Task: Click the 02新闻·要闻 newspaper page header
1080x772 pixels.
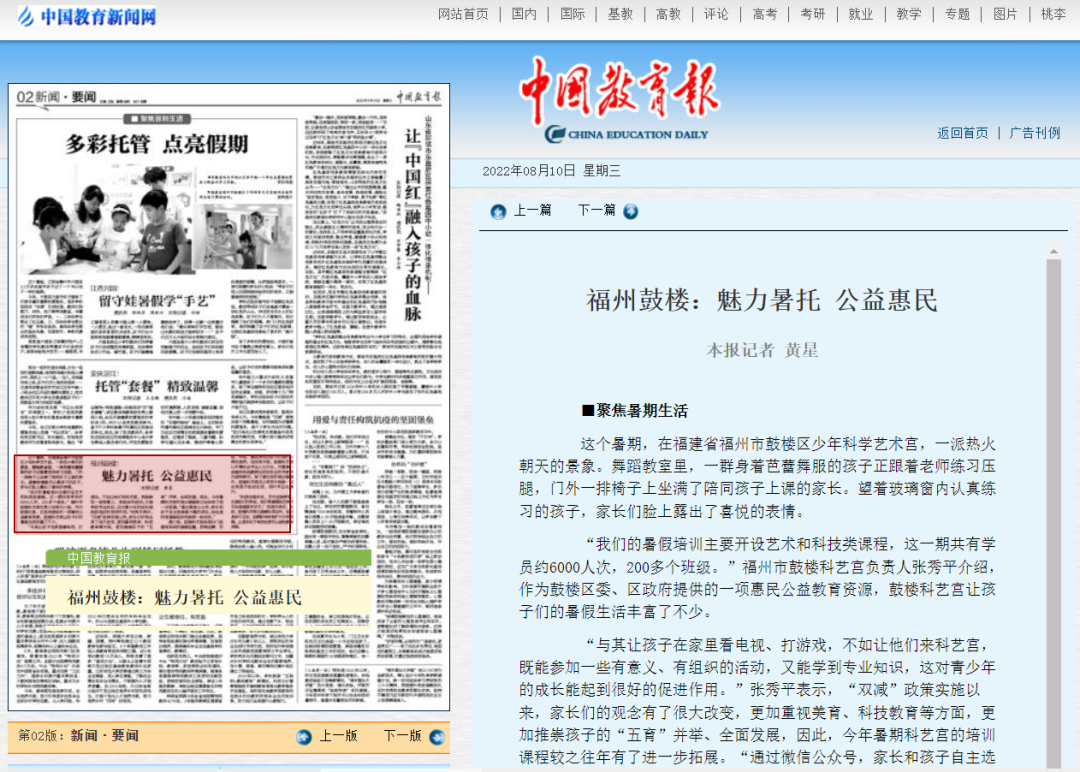Action: [56, 97]
